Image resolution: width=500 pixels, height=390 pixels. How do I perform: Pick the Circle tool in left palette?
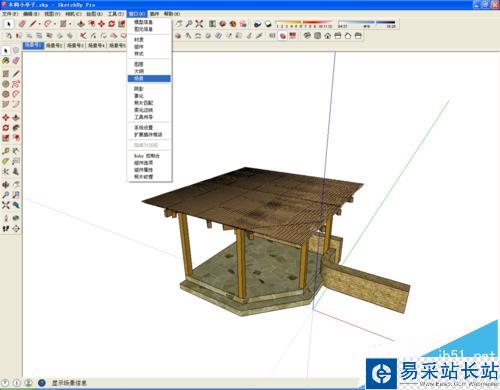[6, 84]
